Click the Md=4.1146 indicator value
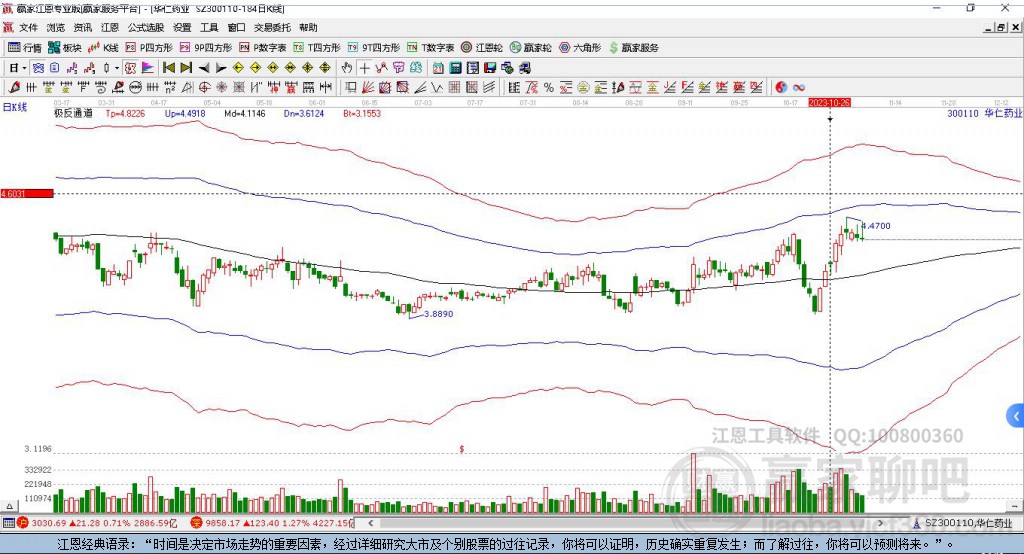The width and height of the screenshot is (1024, 554). click(245, 113)
